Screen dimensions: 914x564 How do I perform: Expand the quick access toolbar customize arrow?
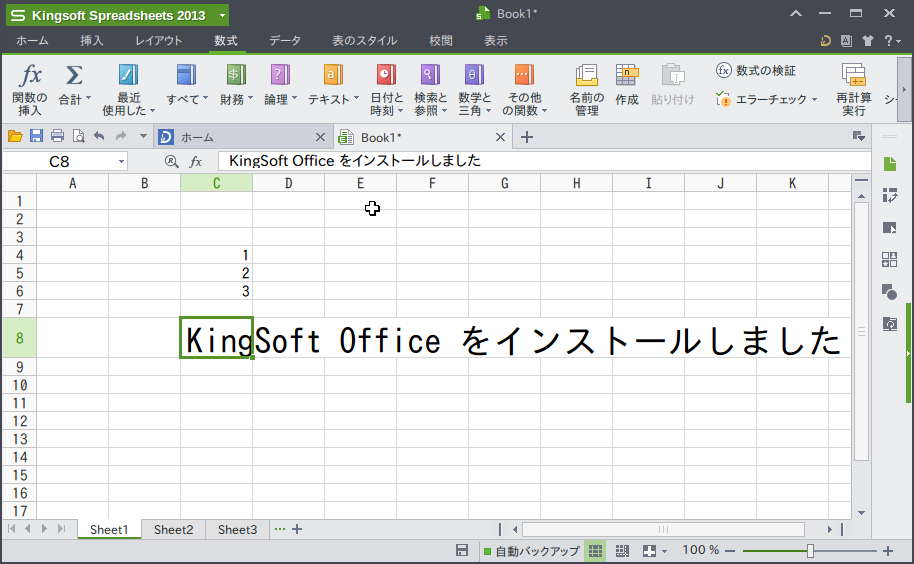pyautogui.click(x=143, y=136)
